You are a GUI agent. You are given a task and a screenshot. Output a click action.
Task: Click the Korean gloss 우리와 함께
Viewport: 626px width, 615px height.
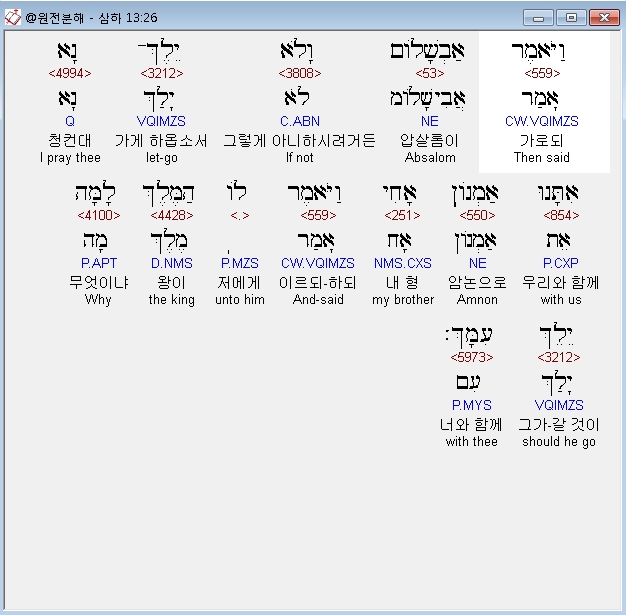(561, 283)
